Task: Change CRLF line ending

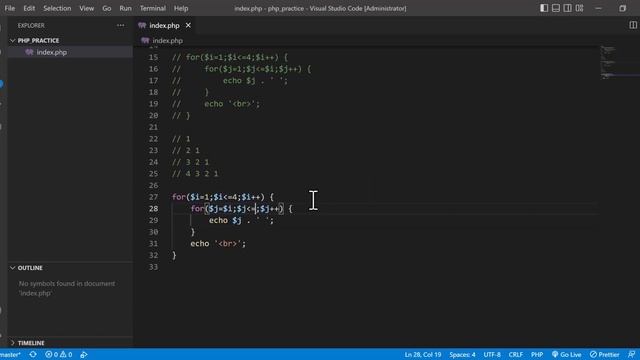Action: coord(516,354)
